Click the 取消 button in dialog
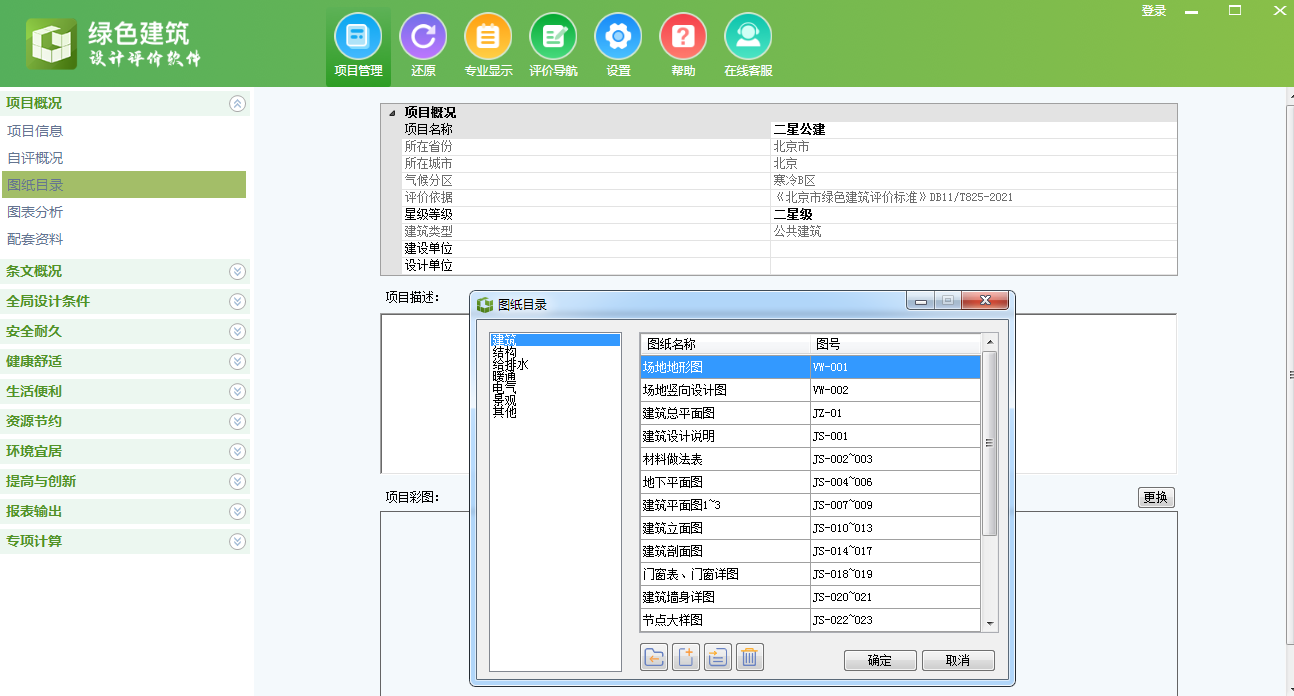Viewport: 1294px width, 696px height. tap(958, 661)
